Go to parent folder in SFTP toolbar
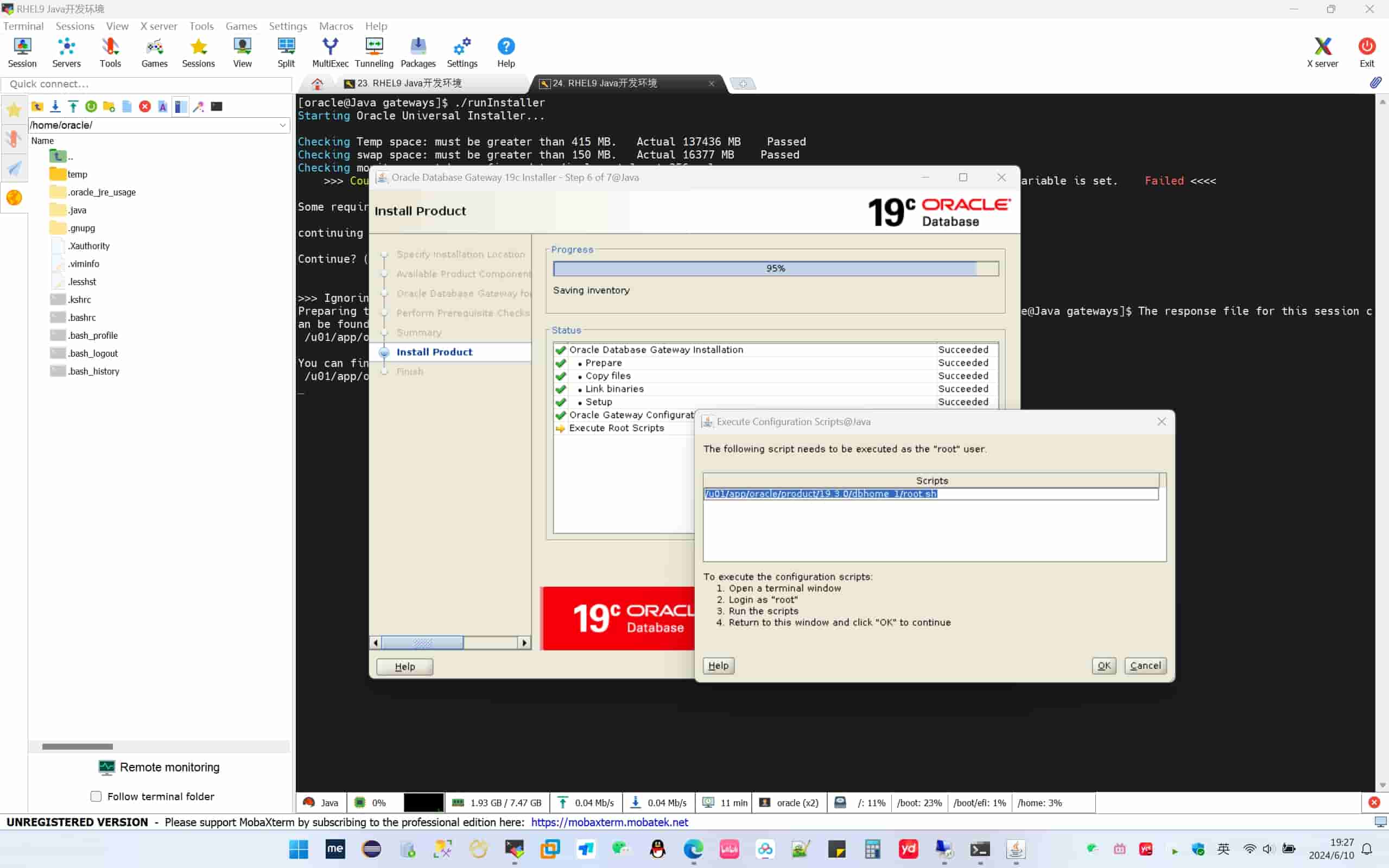 coord(37,106)
